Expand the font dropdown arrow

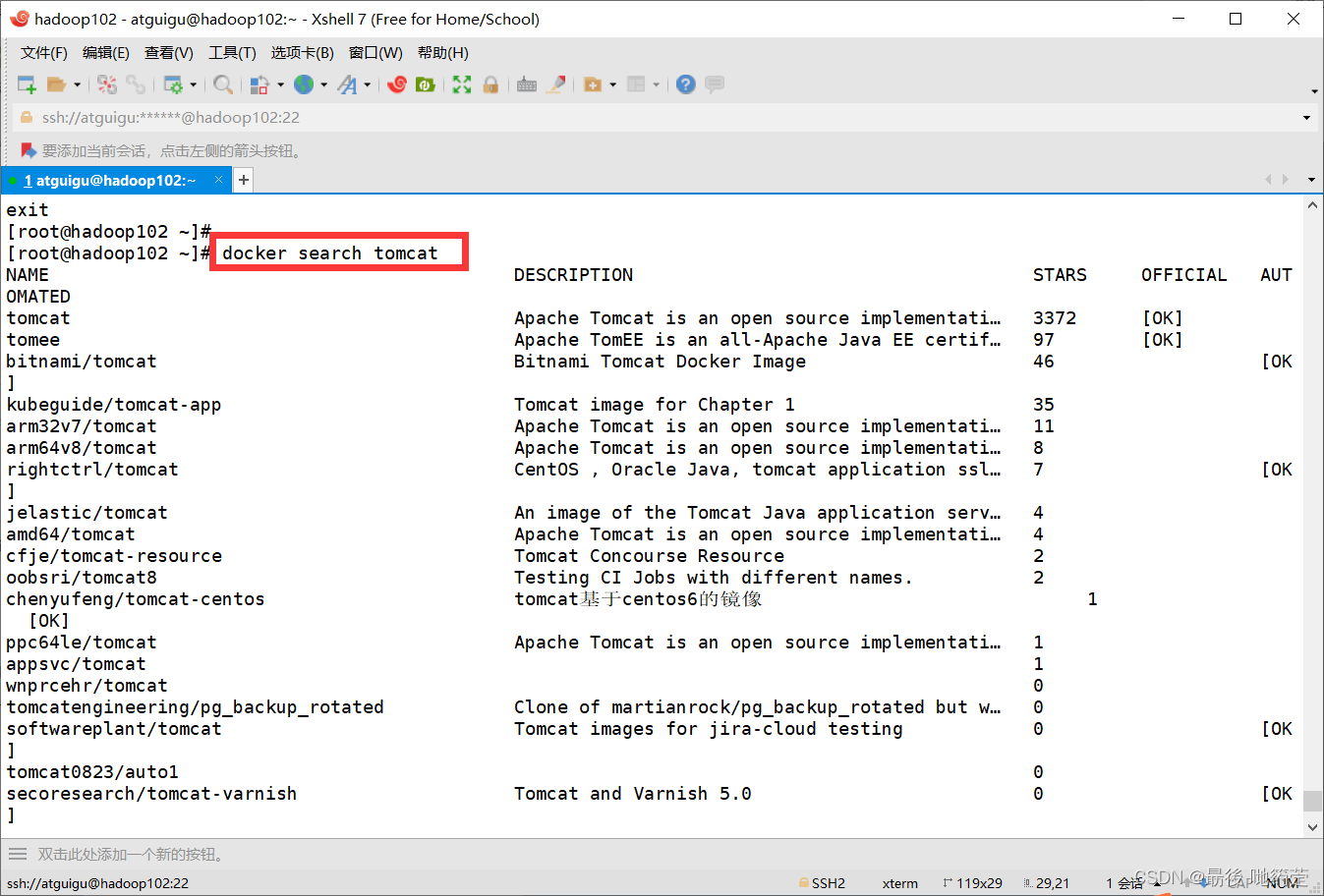(367, 84)
